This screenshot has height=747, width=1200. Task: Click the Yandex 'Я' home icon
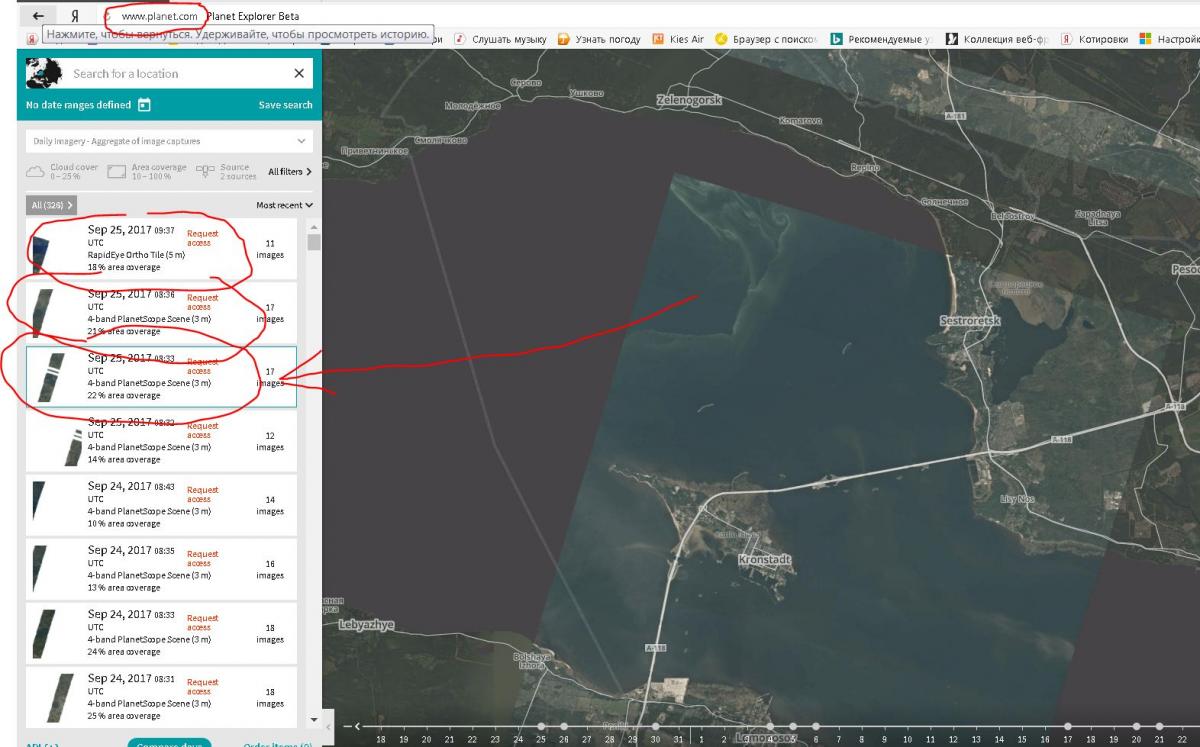(x=75, y=16)
